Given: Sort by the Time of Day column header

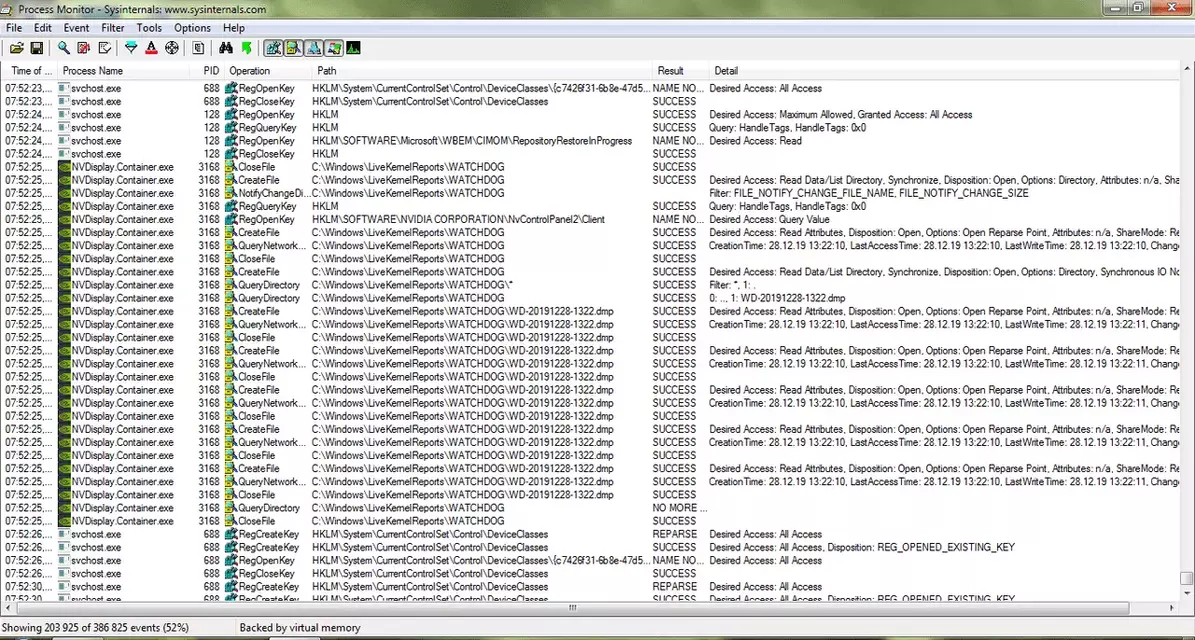Looking at the screenshot, I should coord(30,71).
